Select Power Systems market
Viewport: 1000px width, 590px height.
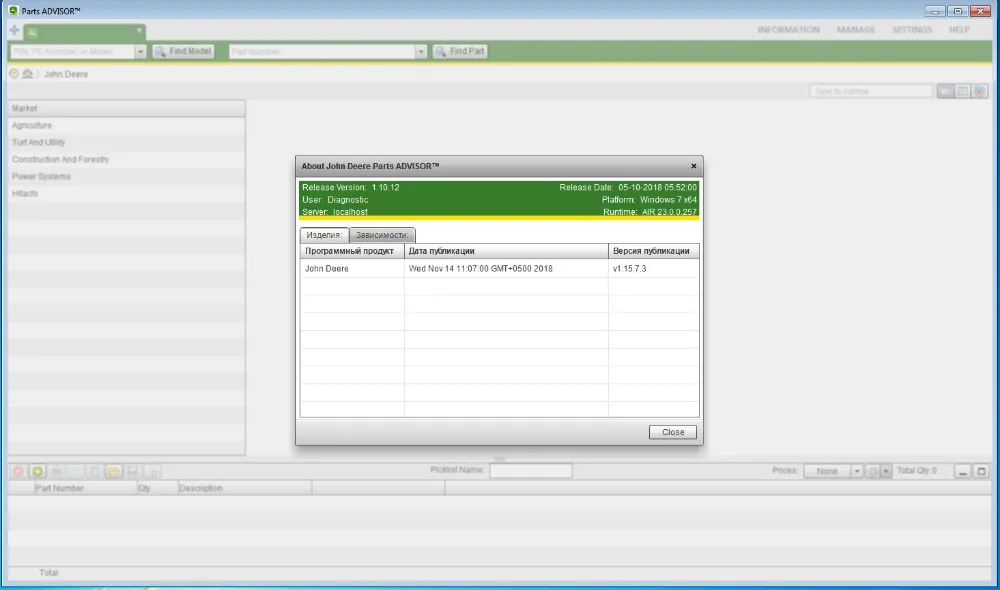(x=126, y=176)
